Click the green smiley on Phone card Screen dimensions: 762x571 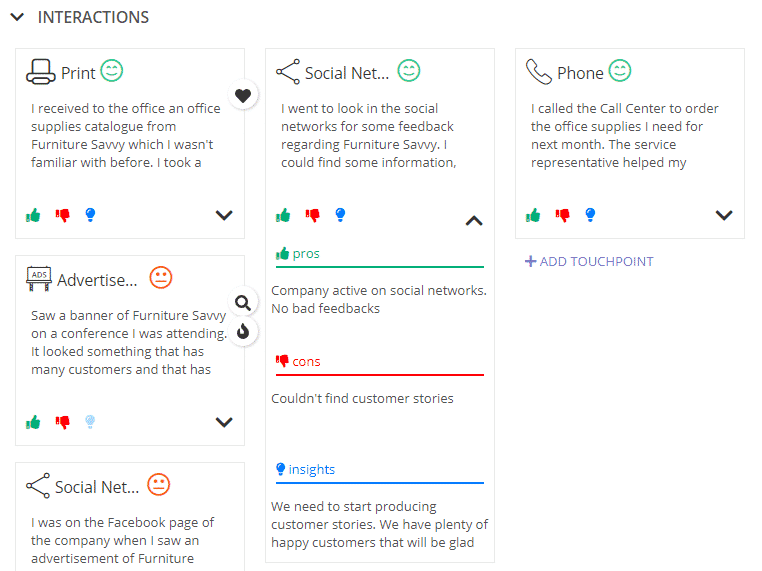coord(620,70)
